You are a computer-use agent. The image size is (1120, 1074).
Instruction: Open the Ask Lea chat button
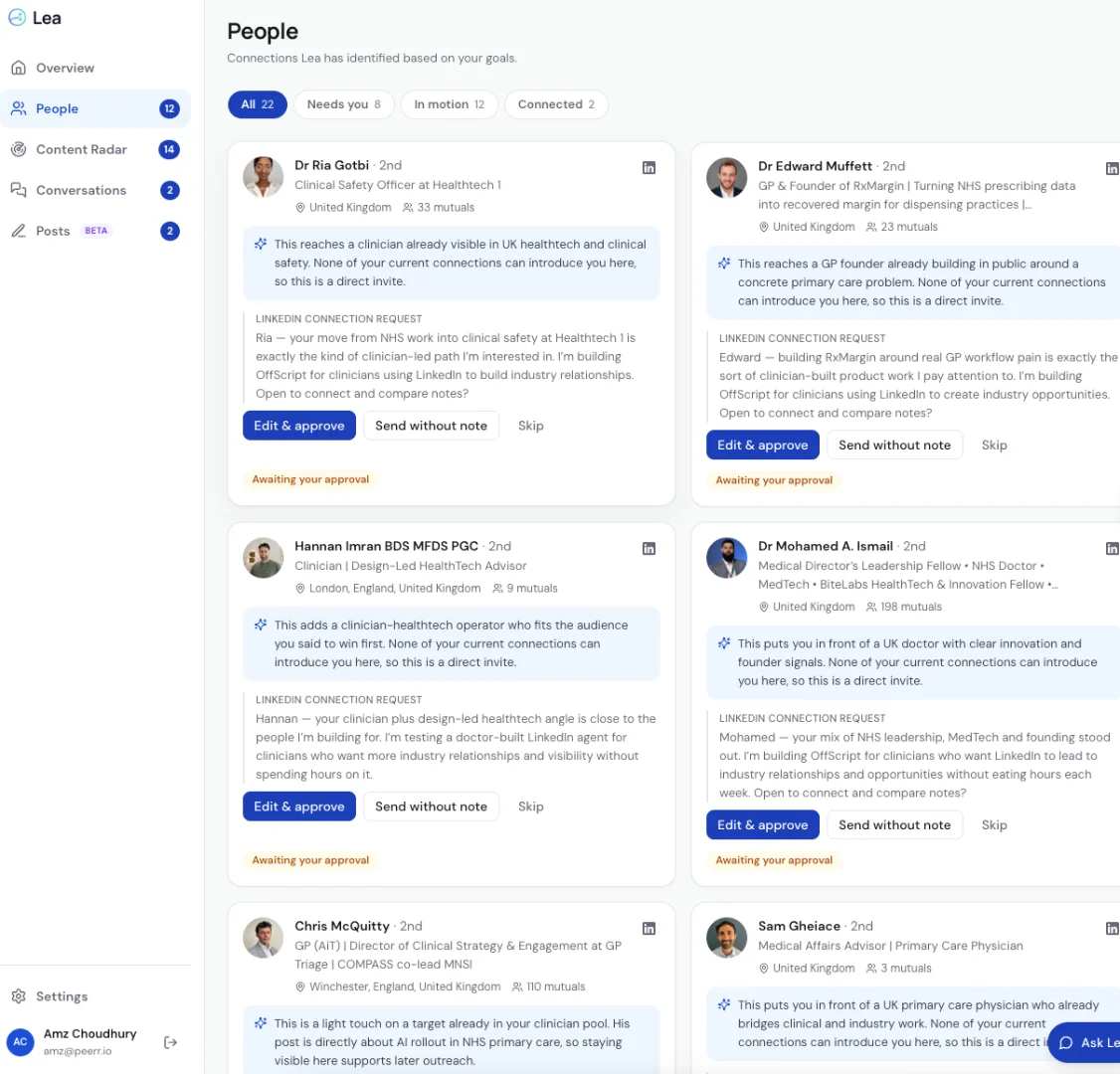pos(1084,1042)
